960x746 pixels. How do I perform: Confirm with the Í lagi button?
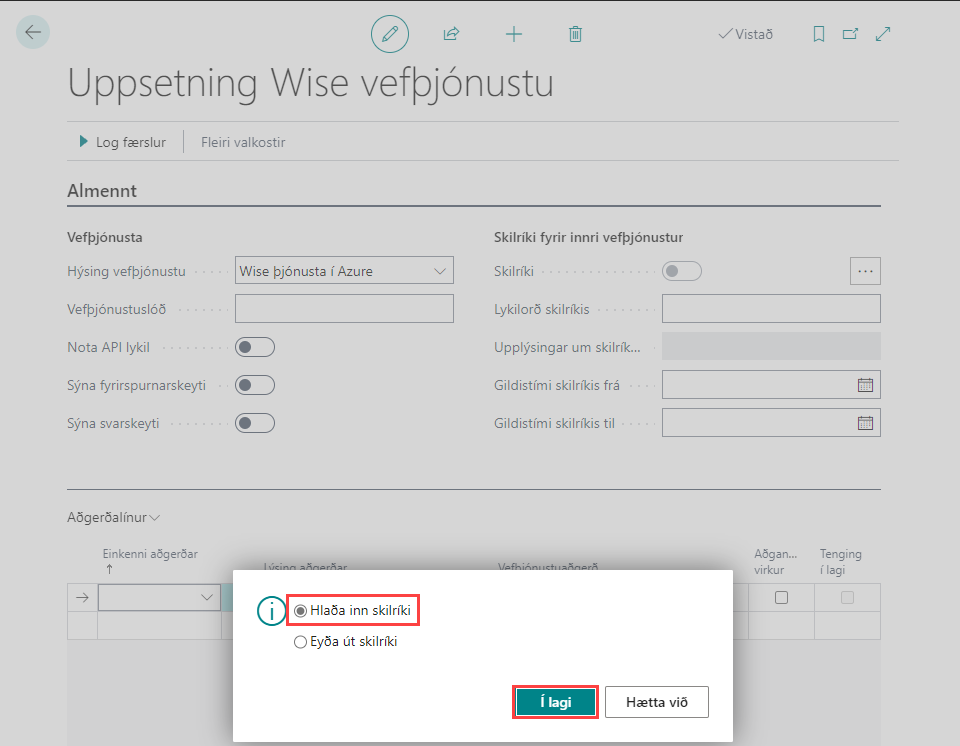(x=555, y=702)
